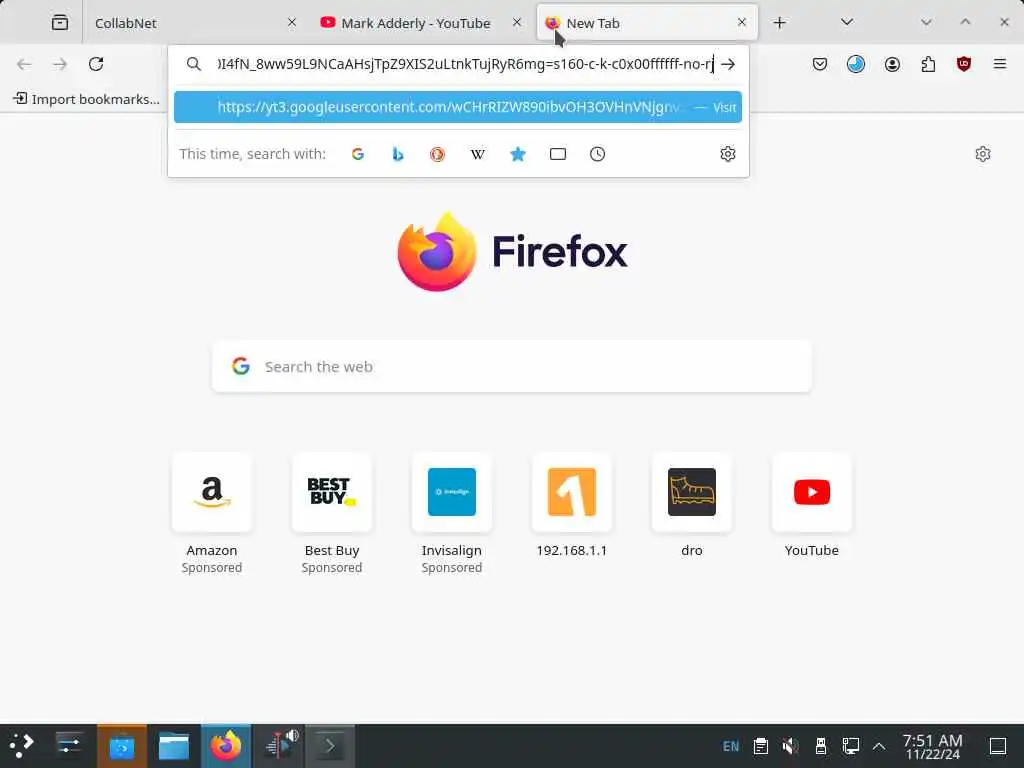Search this time in open tabs
Screen dimensions: 1024x768
click(x=558, y=154)
